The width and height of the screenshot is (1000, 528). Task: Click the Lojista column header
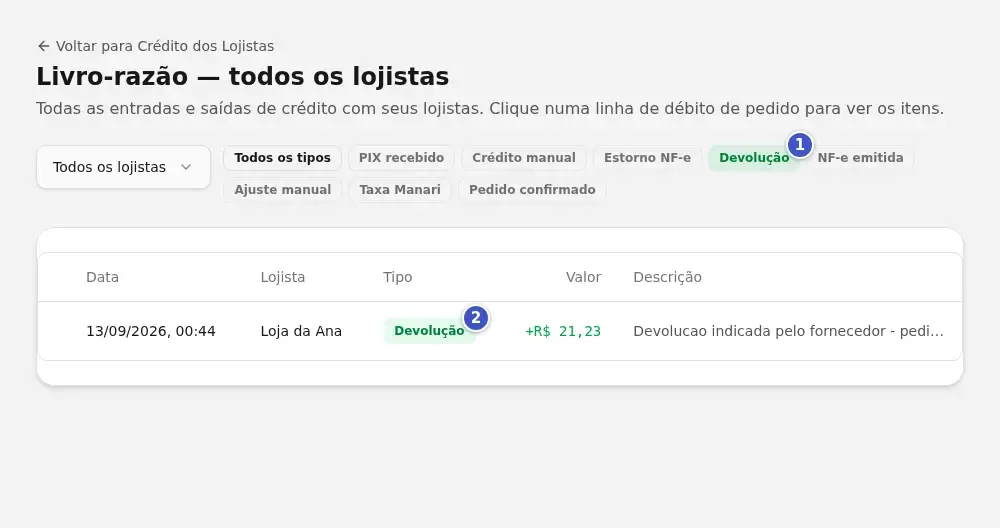coord(283,277)
